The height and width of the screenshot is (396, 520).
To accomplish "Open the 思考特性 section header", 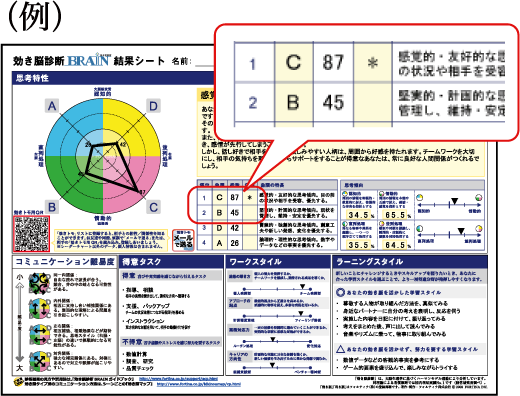I will (113, 78).
